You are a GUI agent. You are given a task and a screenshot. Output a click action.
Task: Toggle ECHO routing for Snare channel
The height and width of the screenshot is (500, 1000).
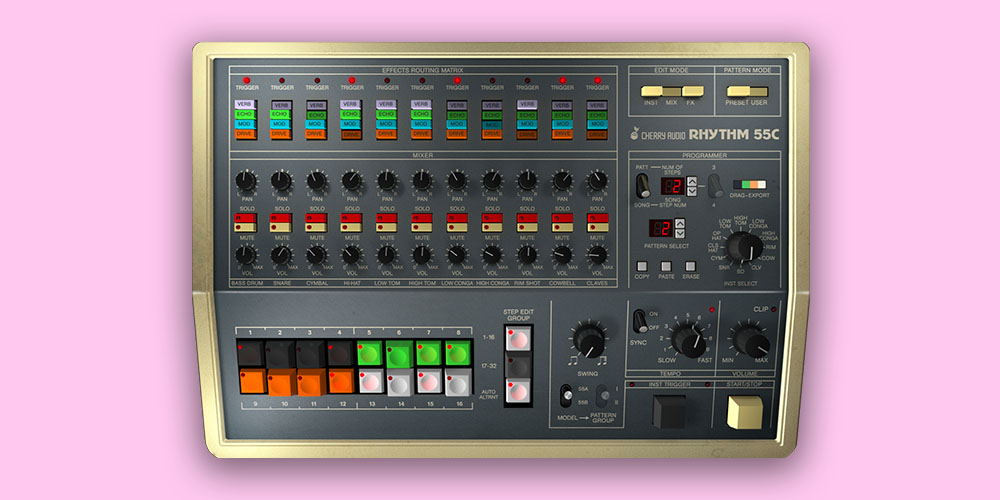pos(281,115)
